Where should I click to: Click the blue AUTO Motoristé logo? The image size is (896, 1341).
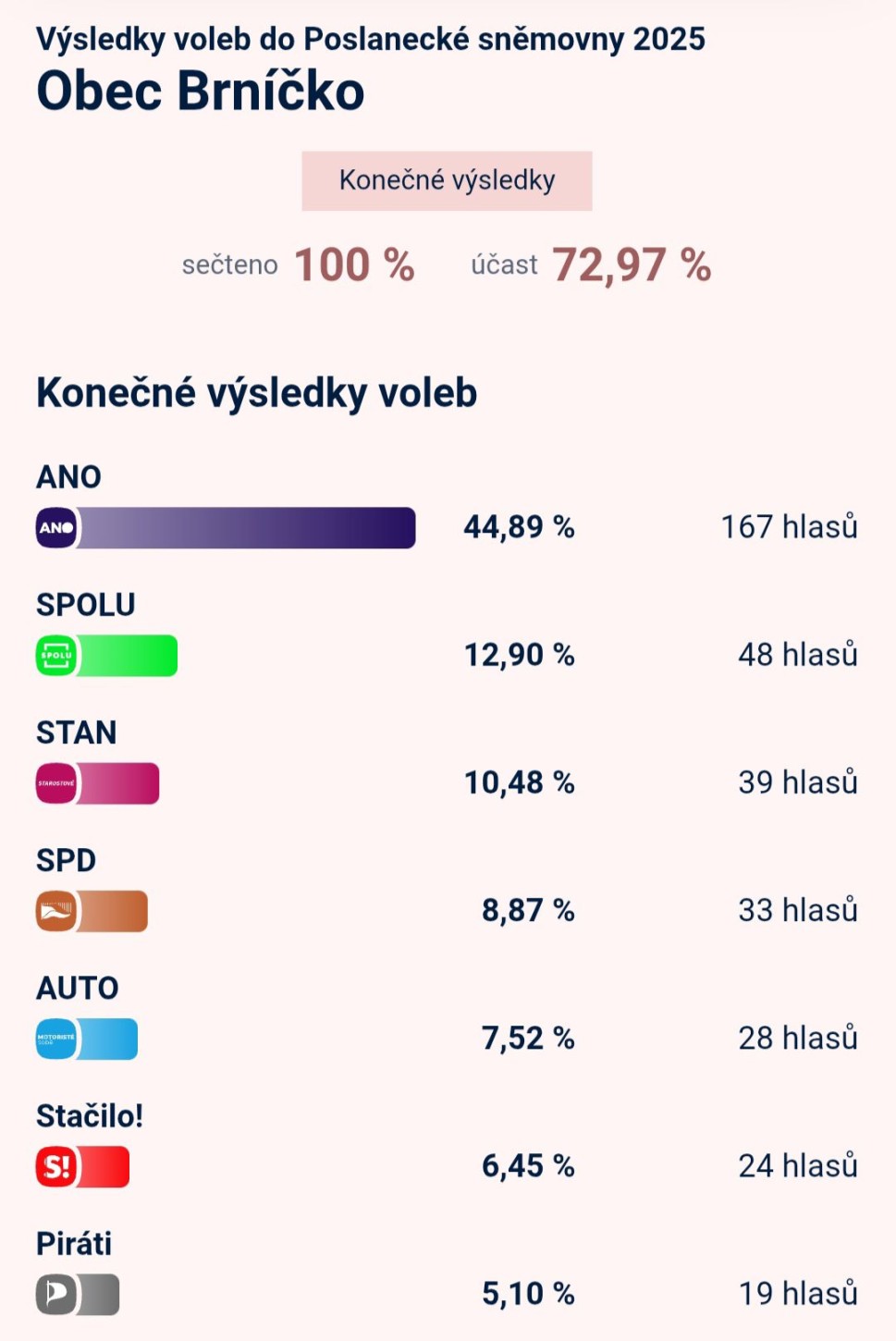pyautogui.click(x=56, y=1039)
